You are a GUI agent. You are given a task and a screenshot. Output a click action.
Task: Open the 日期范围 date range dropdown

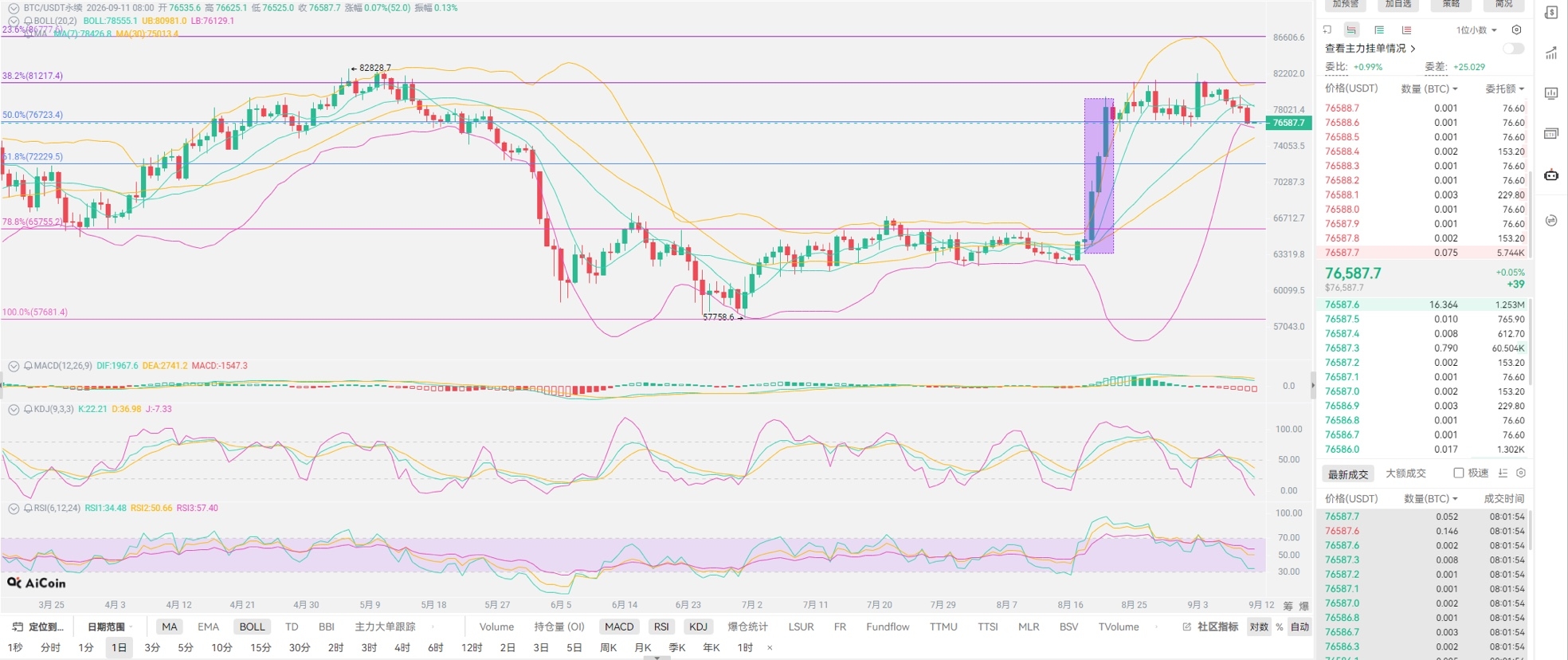(x=110, y=627)
